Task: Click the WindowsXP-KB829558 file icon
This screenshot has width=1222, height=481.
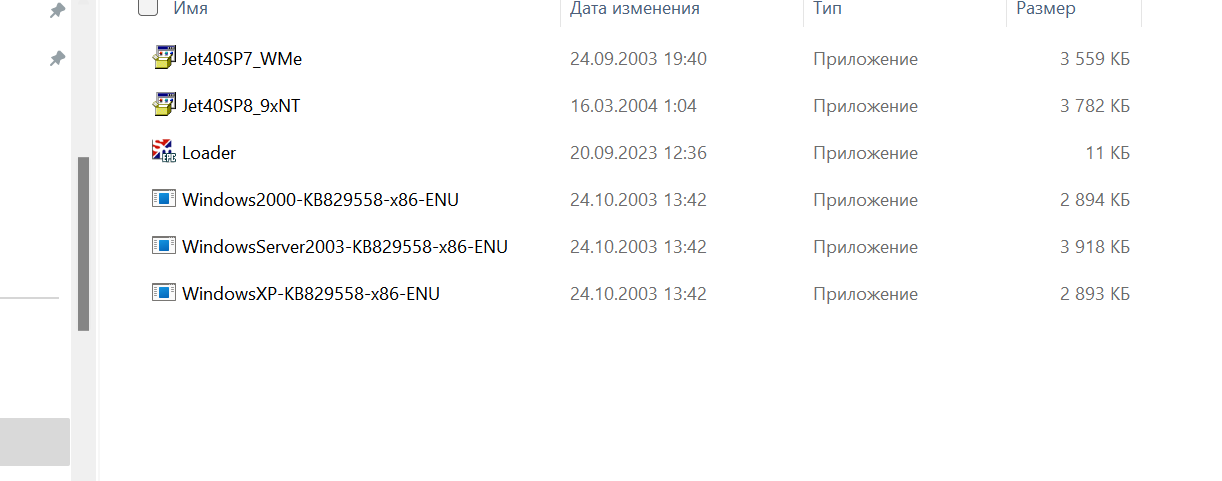Action: (x=163, y=293)
